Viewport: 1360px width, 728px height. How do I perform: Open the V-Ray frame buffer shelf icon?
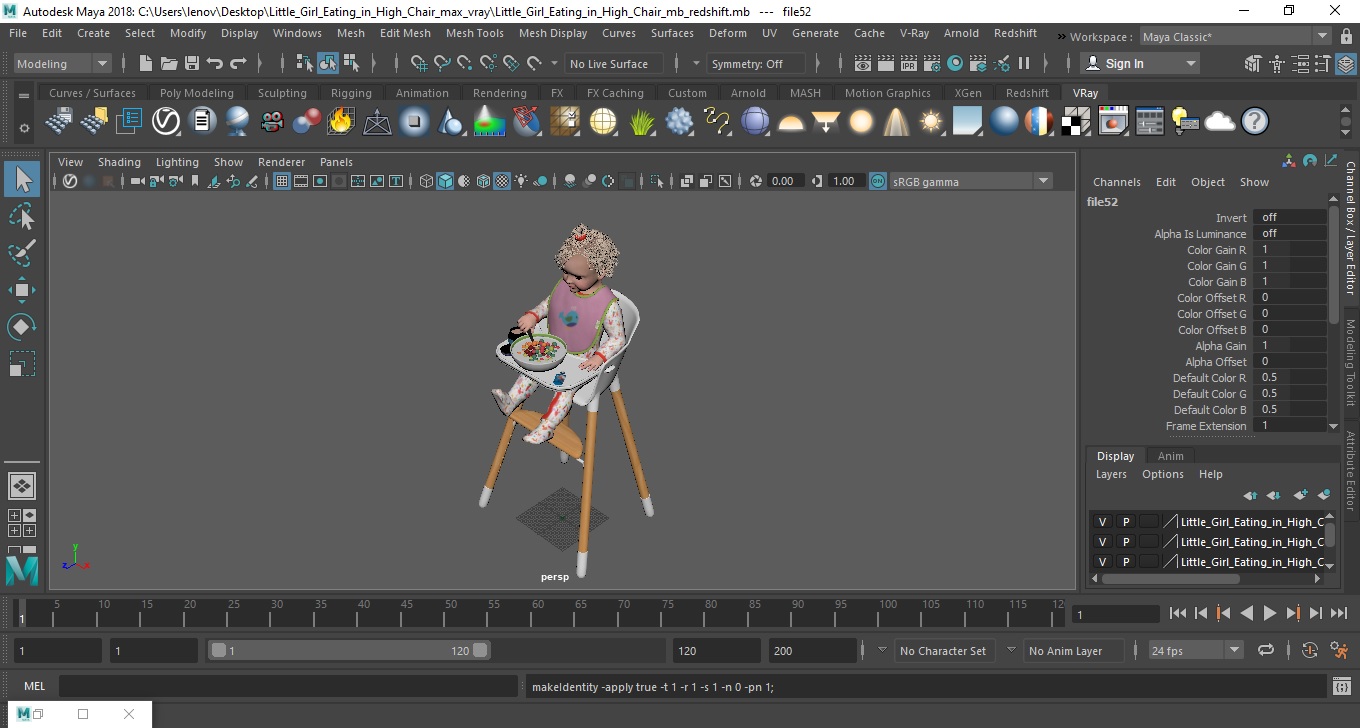1112,122
